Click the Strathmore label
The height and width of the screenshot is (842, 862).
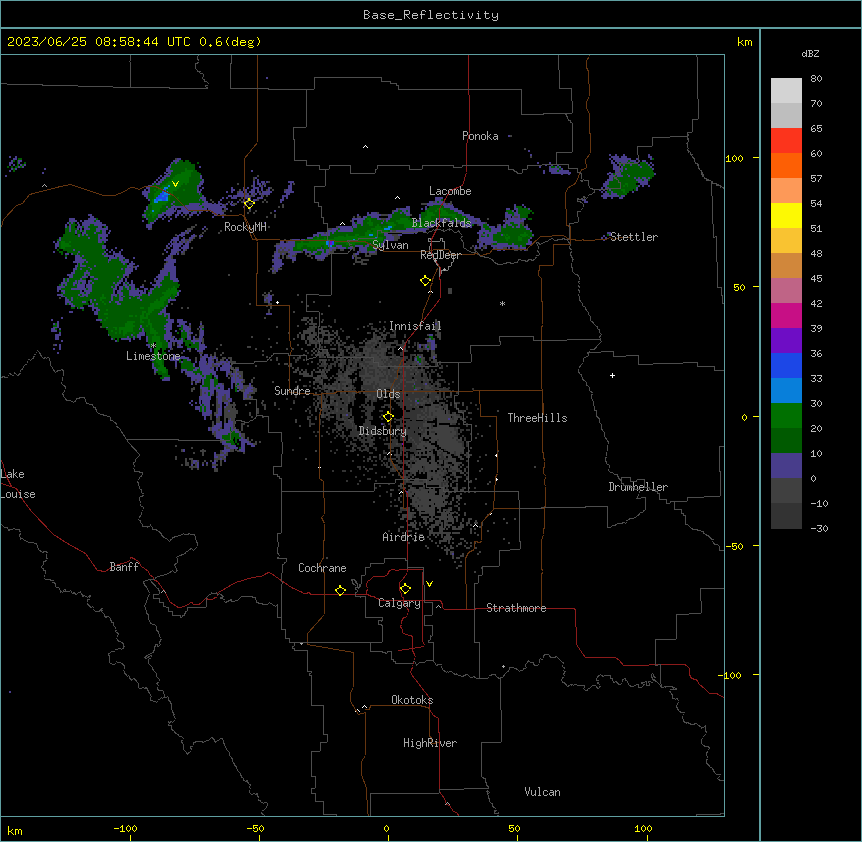(x=516, y=608)
